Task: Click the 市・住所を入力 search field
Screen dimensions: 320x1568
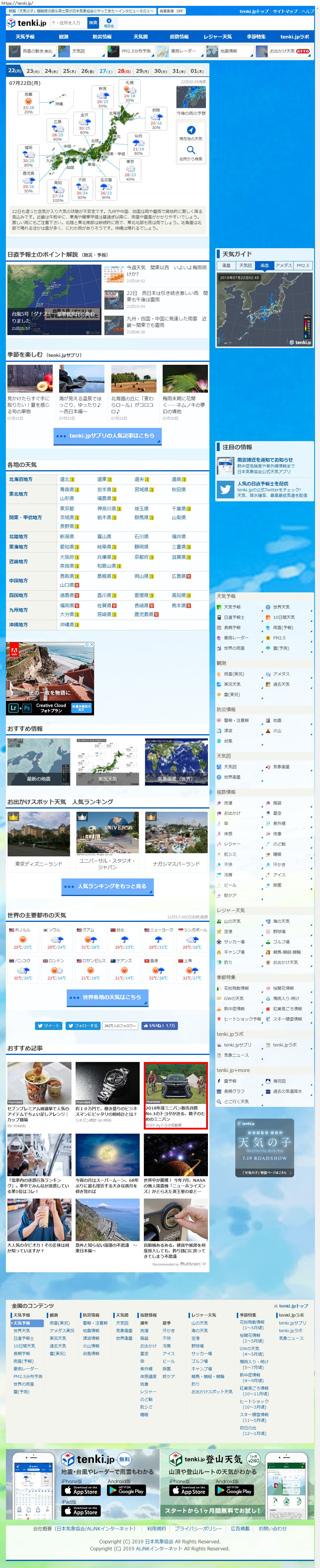Action: point(68,23)
